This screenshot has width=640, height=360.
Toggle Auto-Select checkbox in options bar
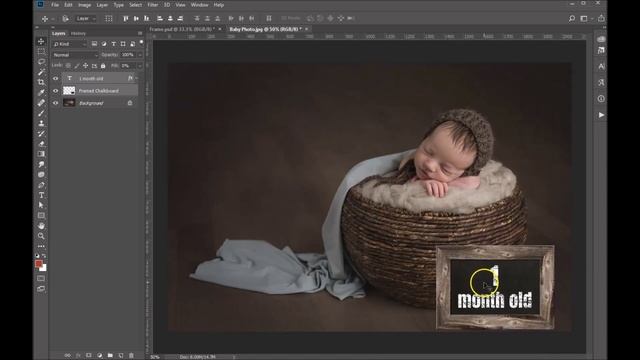(65, 18)
